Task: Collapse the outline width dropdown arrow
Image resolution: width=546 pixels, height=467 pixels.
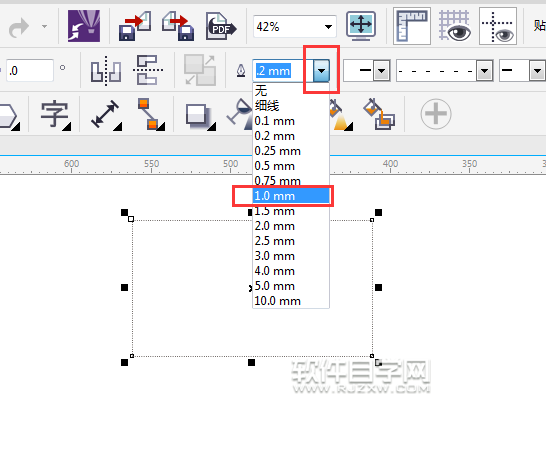Action: tap(321, 71)
